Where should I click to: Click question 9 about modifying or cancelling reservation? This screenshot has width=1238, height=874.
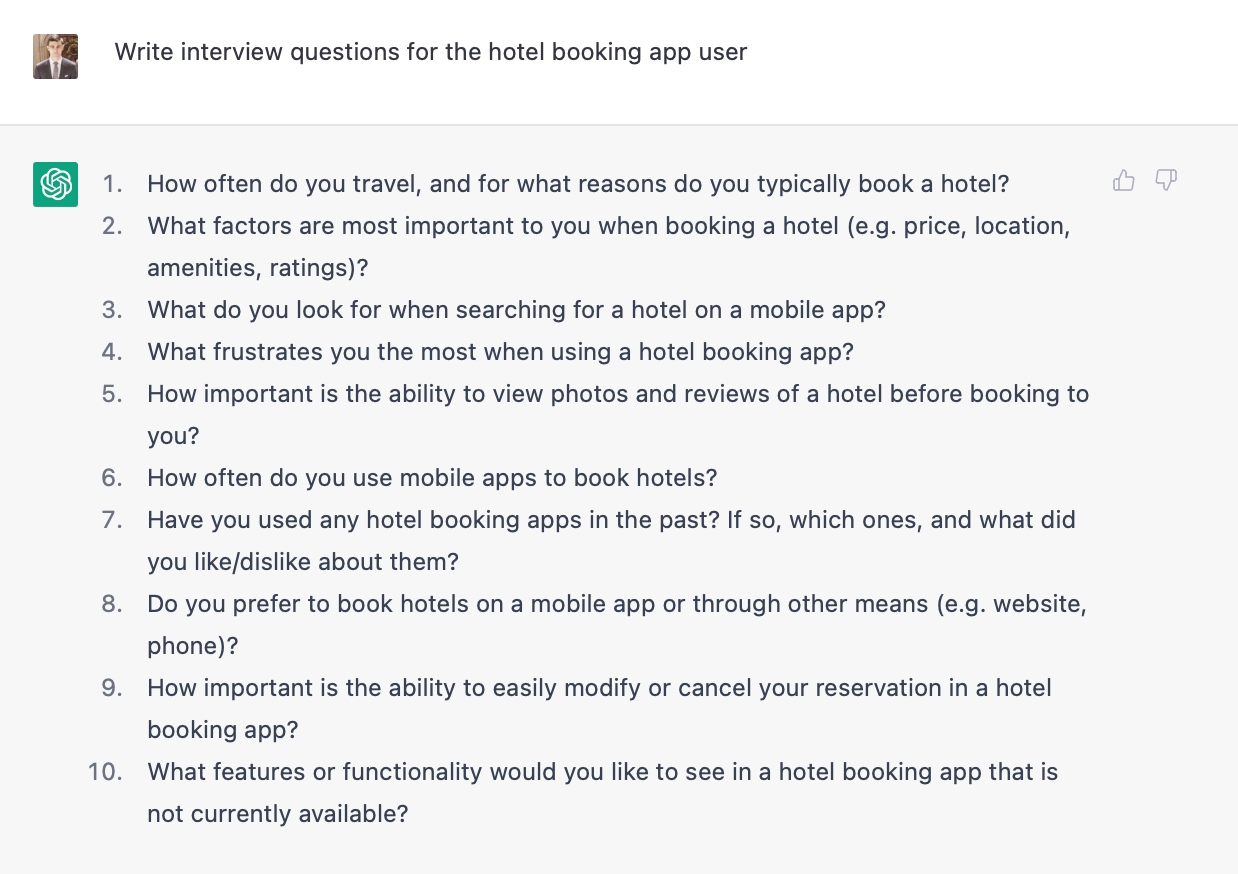click(x=599, y=688)
